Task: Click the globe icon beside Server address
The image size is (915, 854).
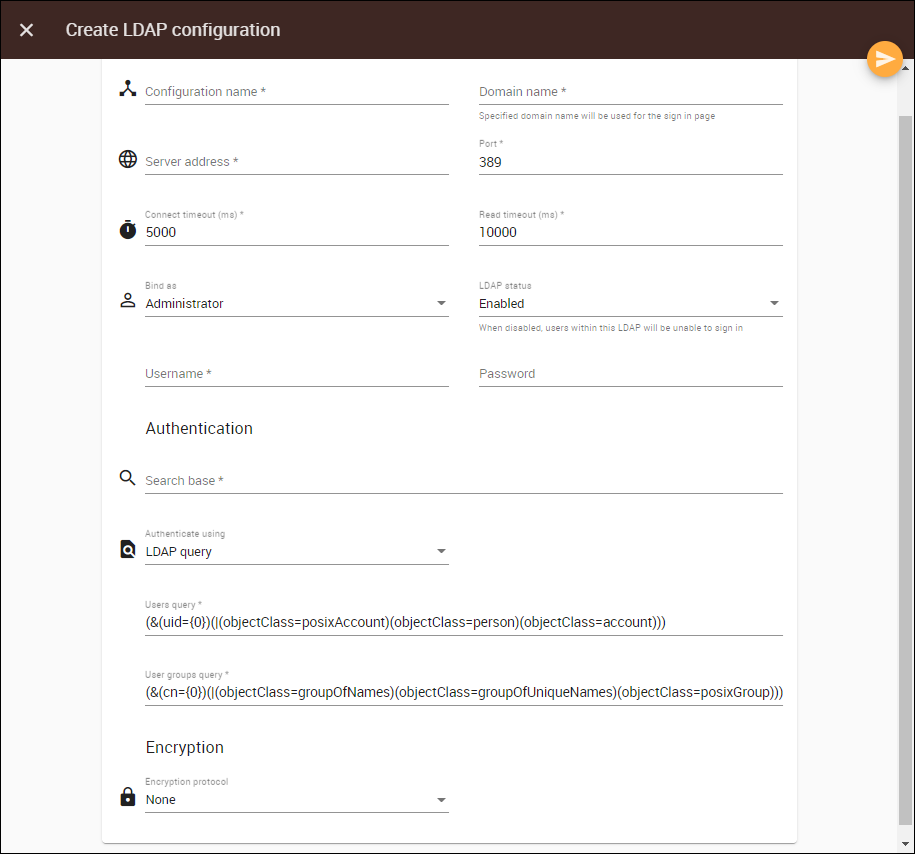Action: tap(127, 160)
